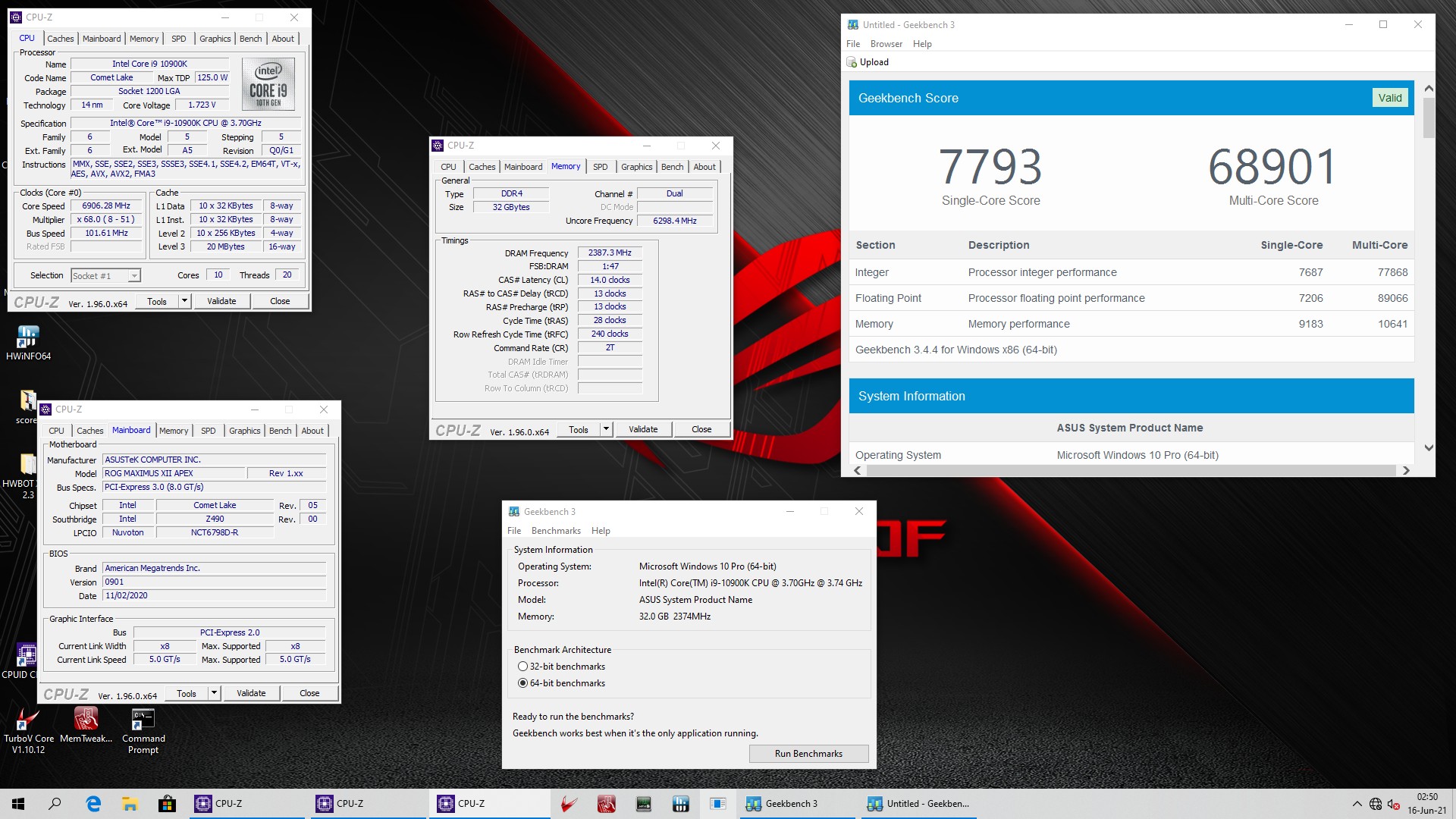1456x819 pixels.
Task: Open Memory tab in CPU-Z Mainboard window
Action: 174,431
